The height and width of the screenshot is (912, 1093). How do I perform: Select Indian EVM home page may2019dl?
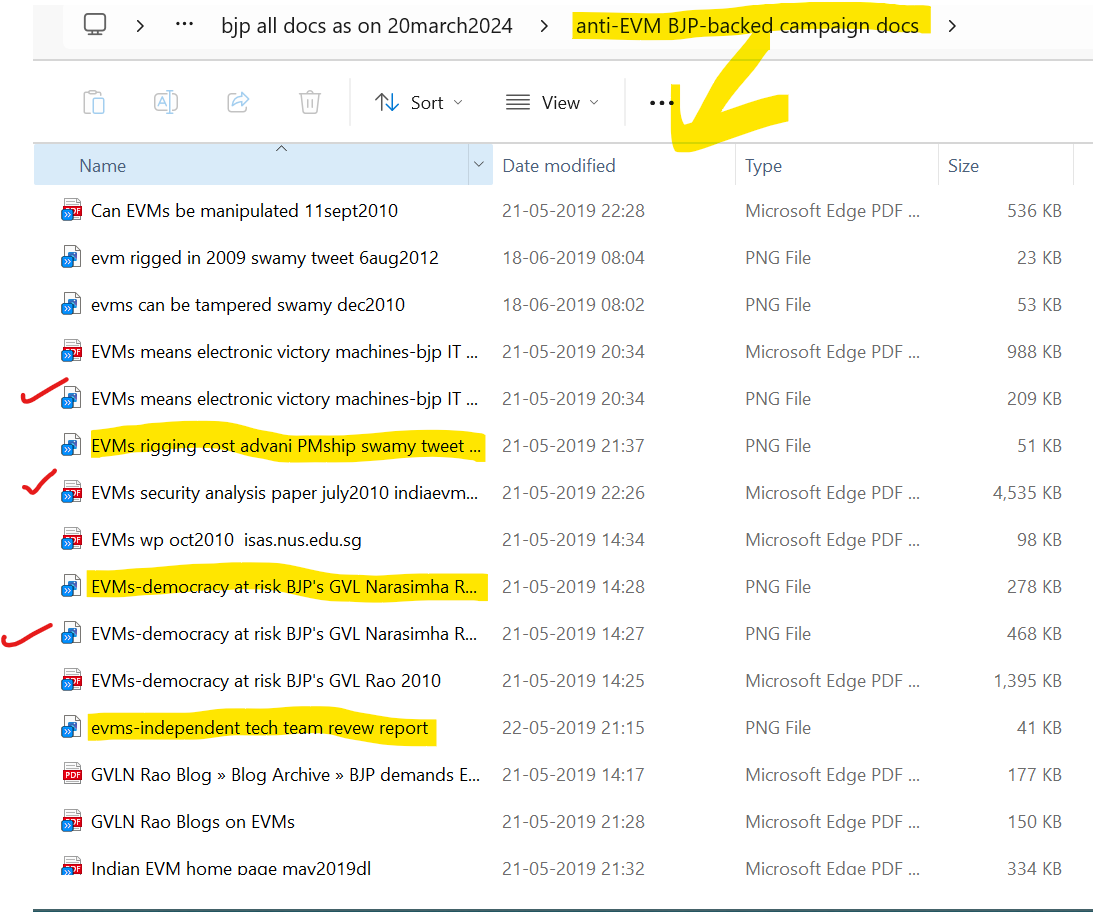pyautogui.click(x=231, y=868)
